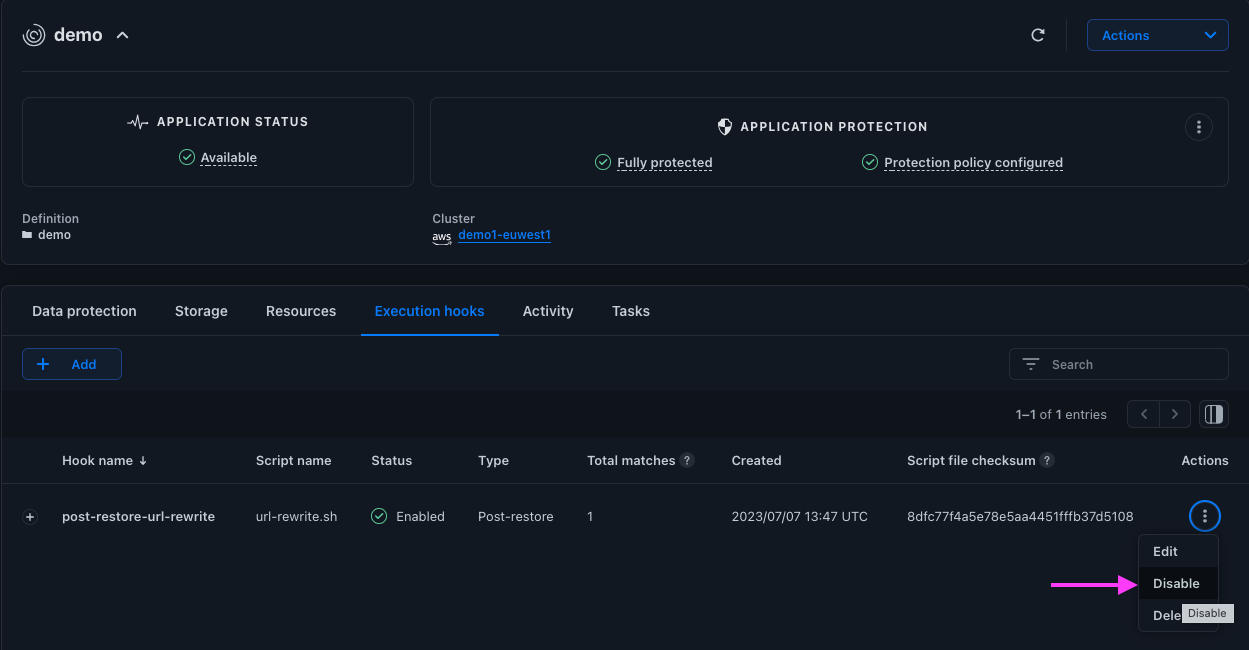Click the search filter icon
The width and height of the screenshot is (1249, 650).
pos(1031,364)
